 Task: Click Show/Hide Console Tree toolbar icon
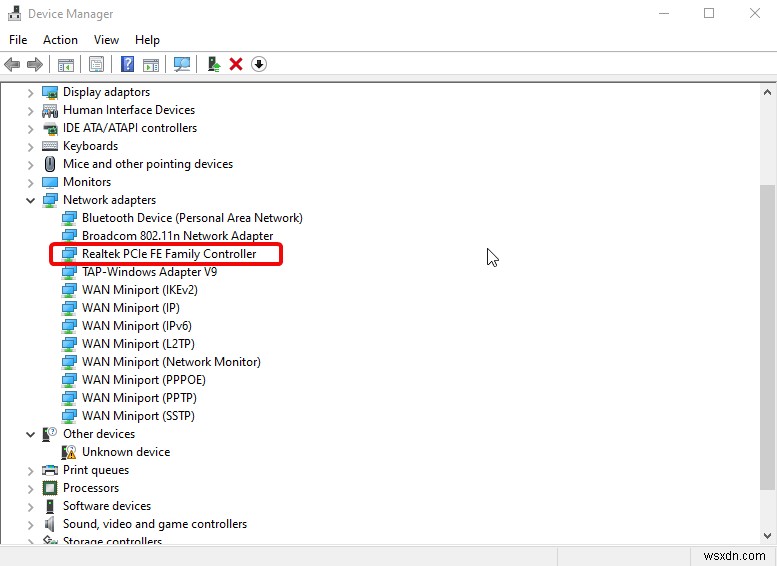[x=65, y=64]
